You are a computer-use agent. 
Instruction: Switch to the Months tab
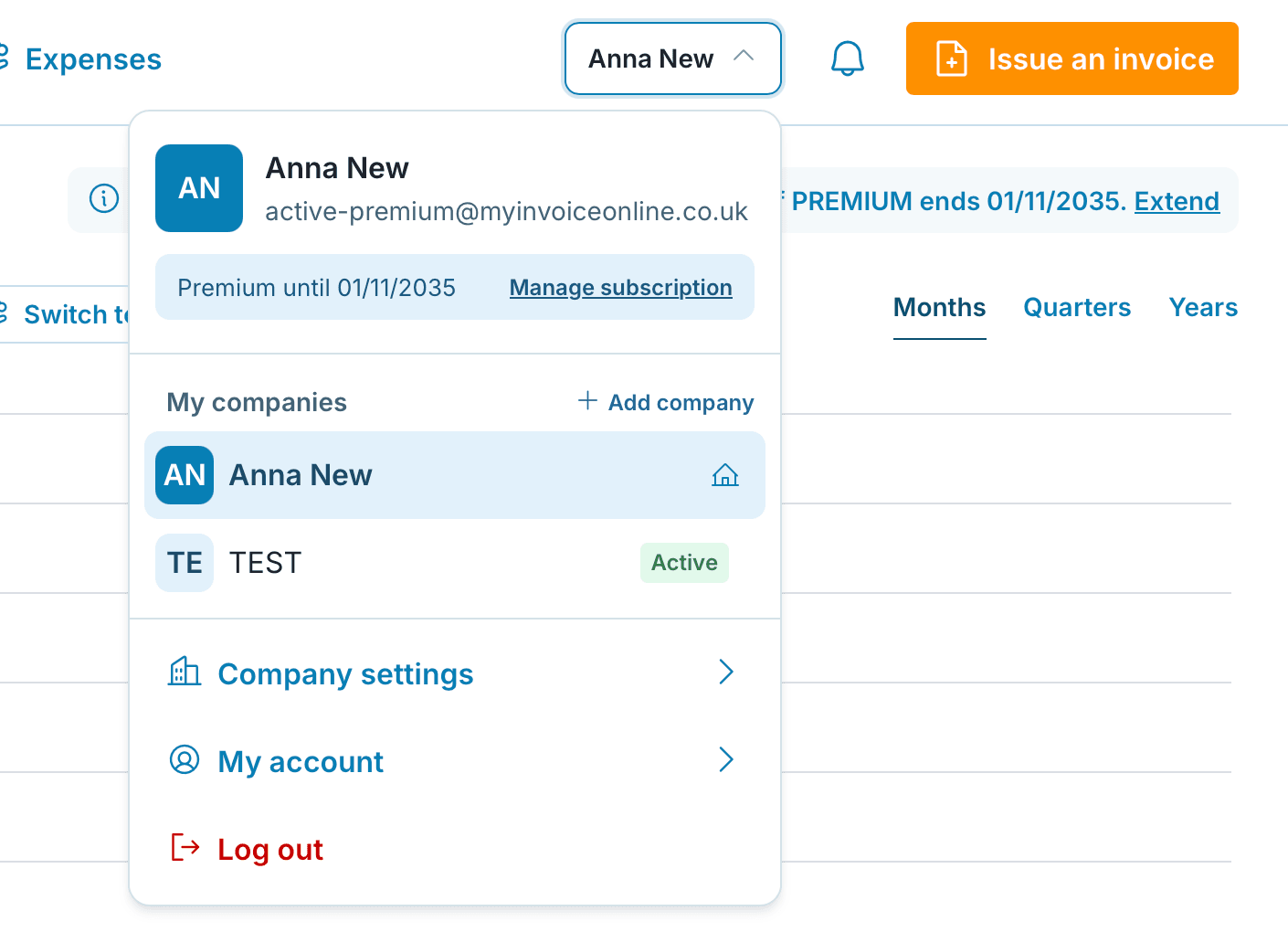point(940,308)
